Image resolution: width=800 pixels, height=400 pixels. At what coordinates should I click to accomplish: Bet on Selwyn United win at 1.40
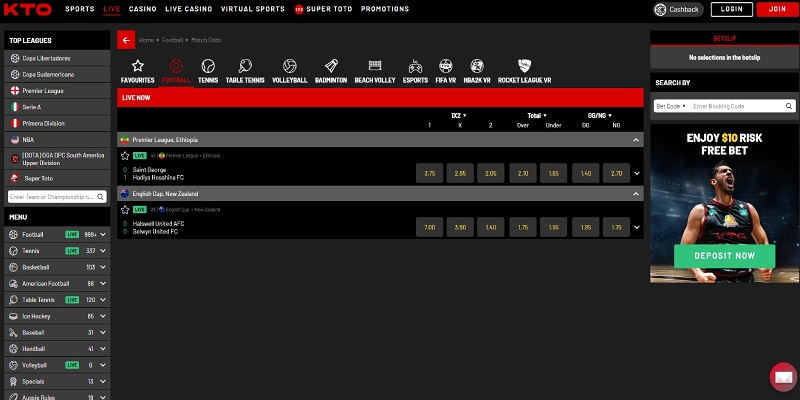coord(491,228)
